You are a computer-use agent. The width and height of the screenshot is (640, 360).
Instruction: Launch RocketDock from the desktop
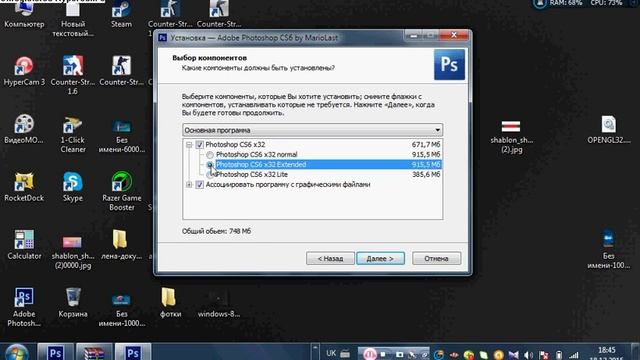tap(24, 187)
